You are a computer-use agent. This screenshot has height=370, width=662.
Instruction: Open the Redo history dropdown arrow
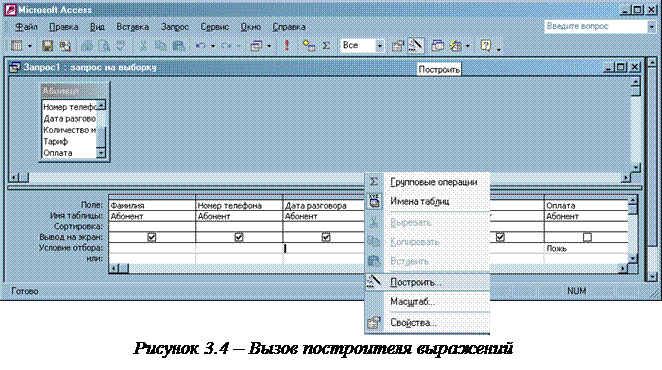tap(239, 46)
